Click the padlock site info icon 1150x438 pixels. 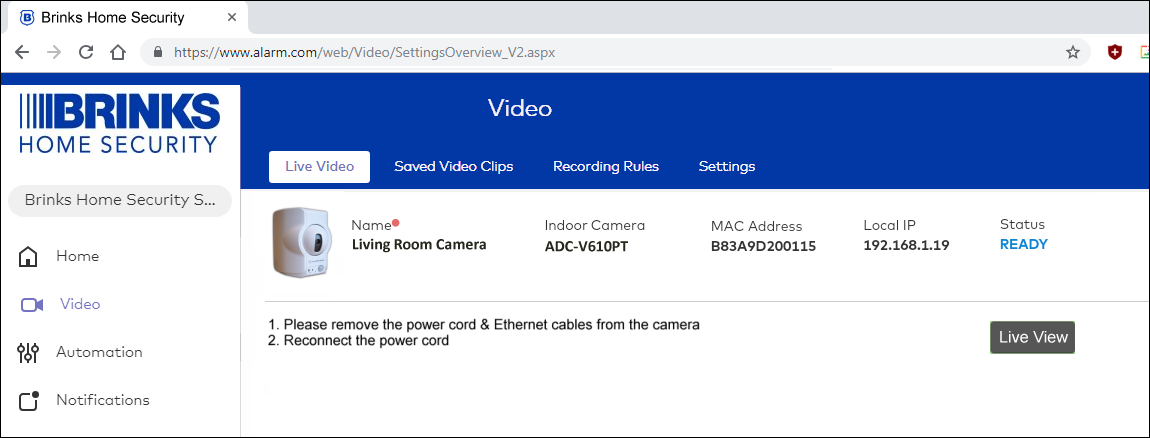tap(157, 52)
